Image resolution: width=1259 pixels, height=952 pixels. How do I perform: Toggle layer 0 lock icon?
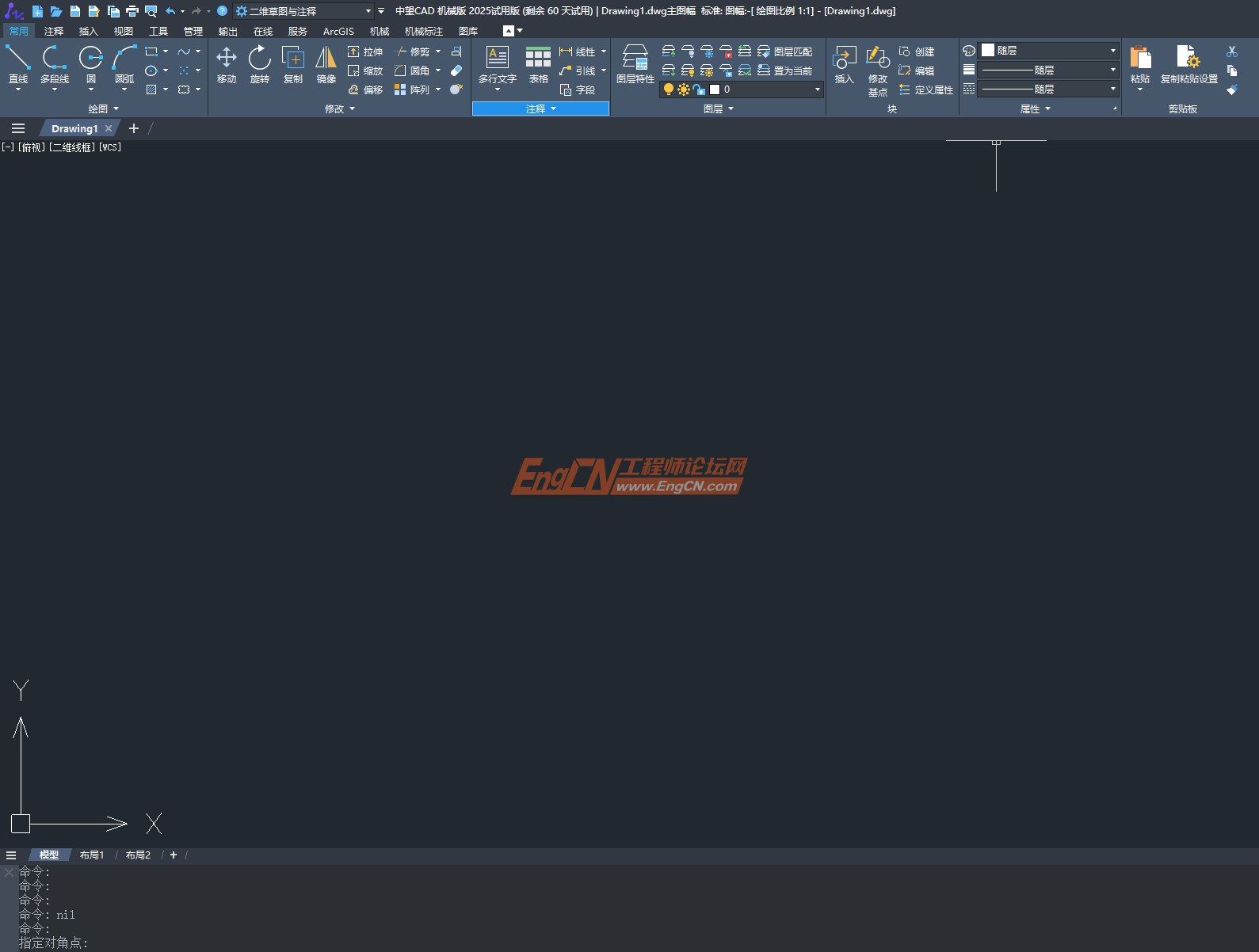pos(699,89)
